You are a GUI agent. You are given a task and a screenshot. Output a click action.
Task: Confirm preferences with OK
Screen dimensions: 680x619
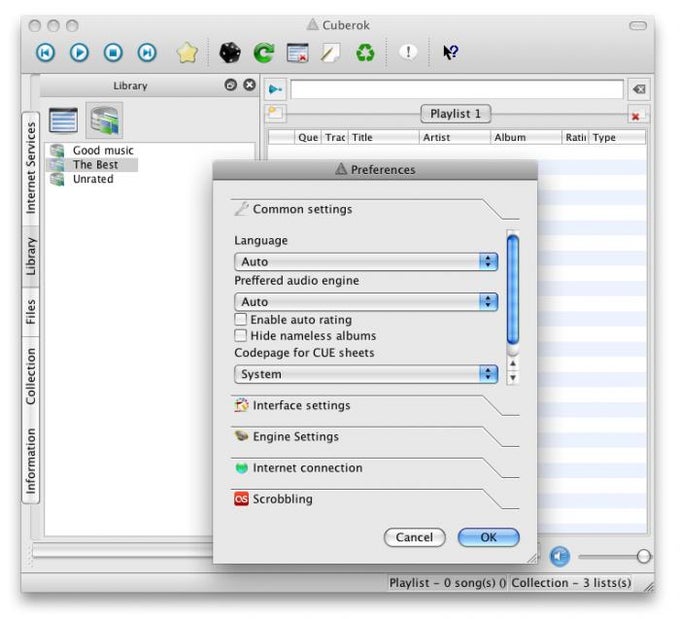click(x=488, y=537)
